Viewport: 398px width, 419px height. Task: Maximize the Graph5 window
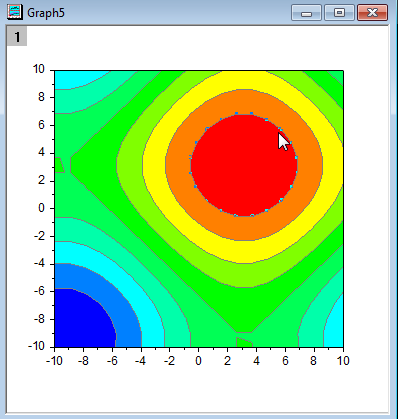(339, 13)
